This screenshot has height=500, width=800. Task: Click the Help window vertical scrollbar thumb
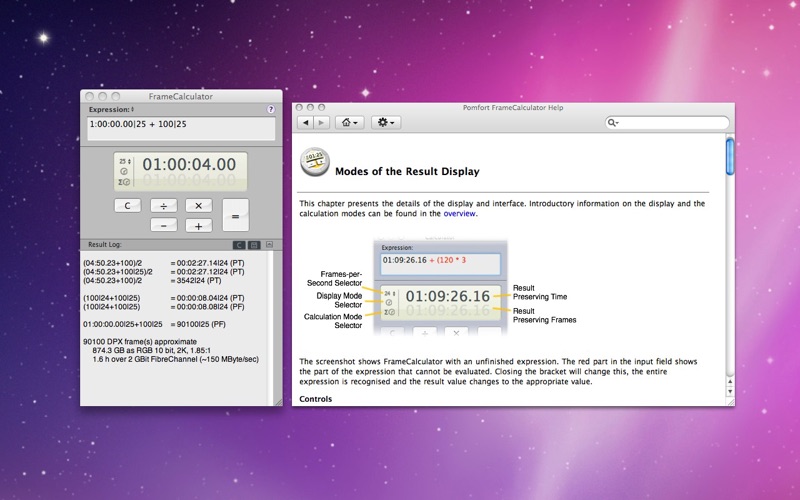tap(730, 158)
